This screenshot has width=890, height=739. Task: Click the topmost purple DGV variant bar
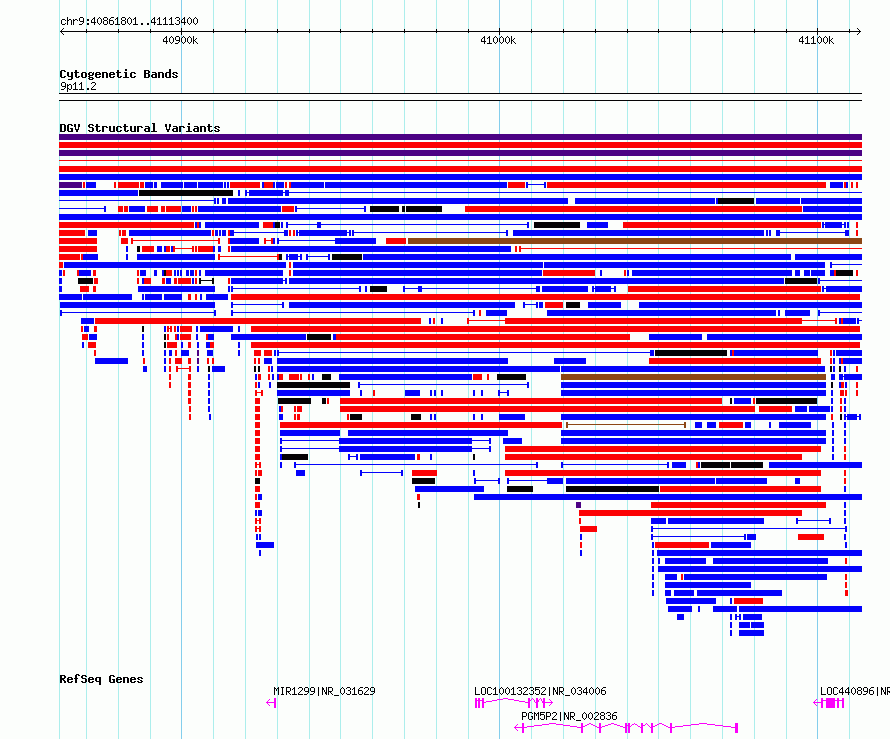coord(460,137)
